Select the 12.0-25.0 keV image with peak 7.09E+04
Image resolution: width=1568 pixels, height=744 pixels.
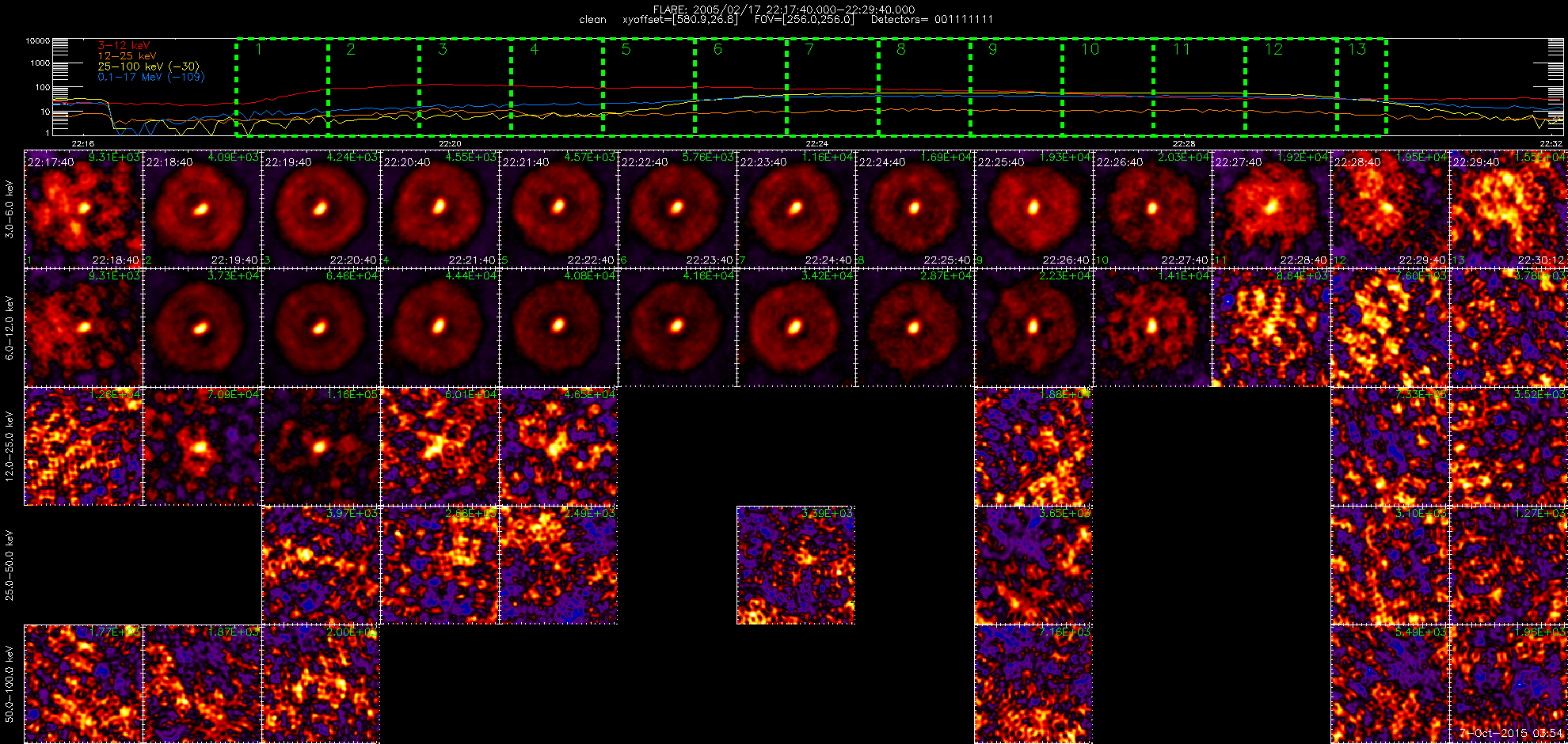(x=202, y=446)
